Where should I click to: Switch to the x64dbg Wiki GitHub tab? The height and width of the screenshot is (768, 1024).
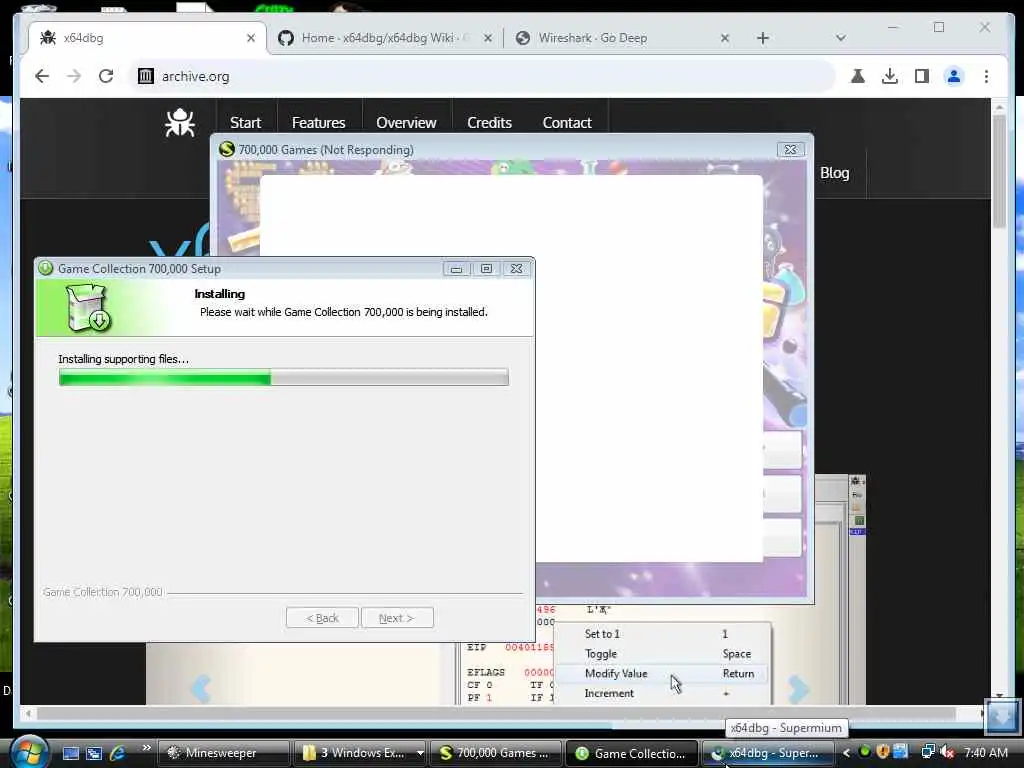(385, 38)
